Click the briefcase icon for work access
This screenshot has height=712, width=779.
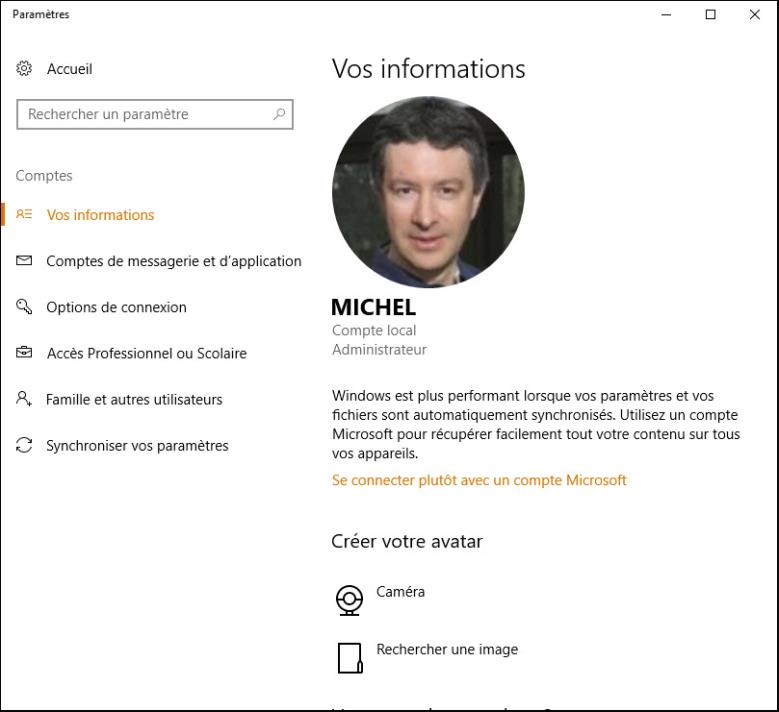coord(25,353)
